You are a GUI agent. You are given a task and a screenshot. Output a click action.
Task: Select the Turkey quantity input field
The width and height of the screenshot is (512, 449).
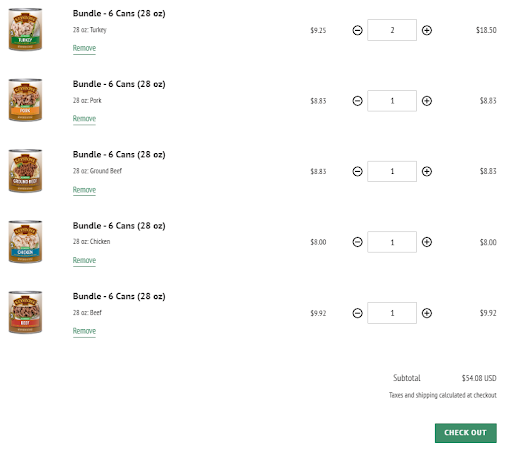tap(392, 30)
